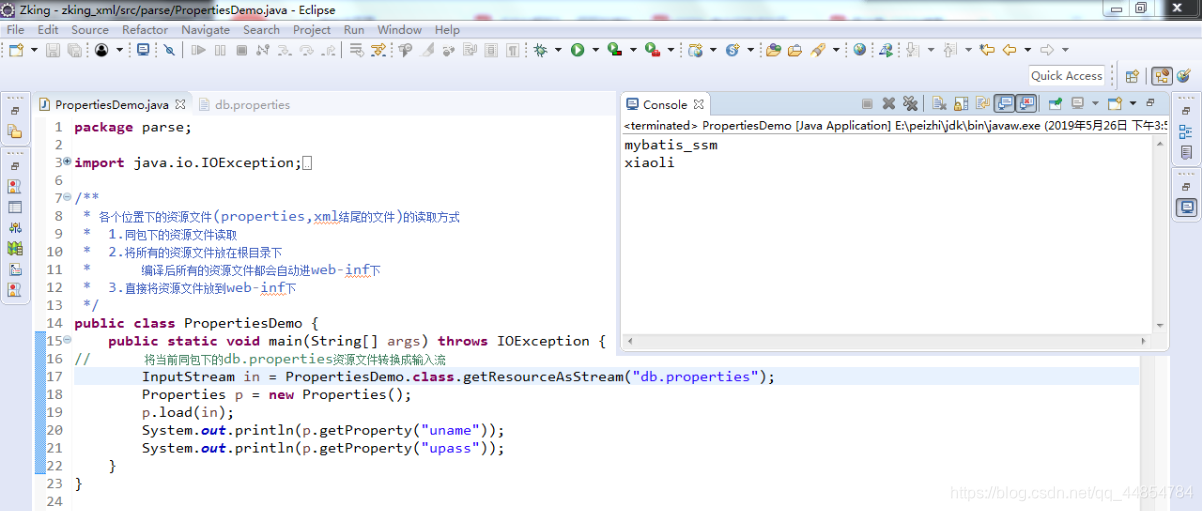Toggle show console on standard output change
The width and height of the screenshot is (1203, 511).
click(1003, 103)
